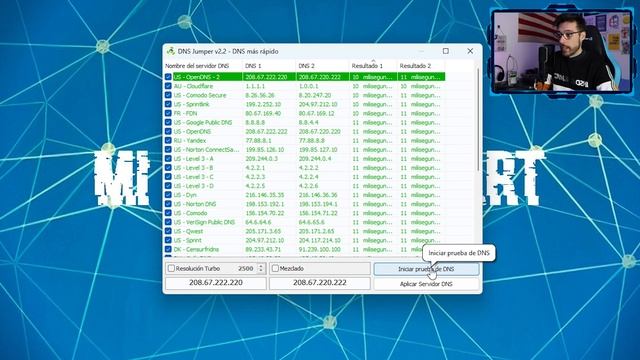Select the US - Comodo row
Image resolution: width=640 pixels, height=360 pixels.
pos(304,213)
